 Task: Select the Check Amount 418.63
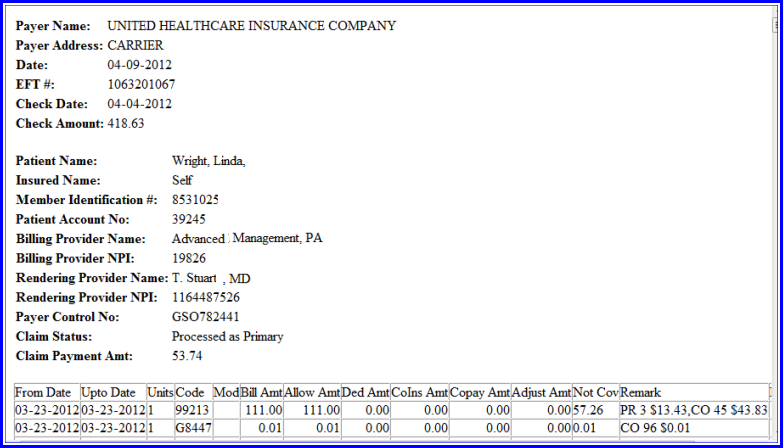pyautogui.click(x=126, y=123)
